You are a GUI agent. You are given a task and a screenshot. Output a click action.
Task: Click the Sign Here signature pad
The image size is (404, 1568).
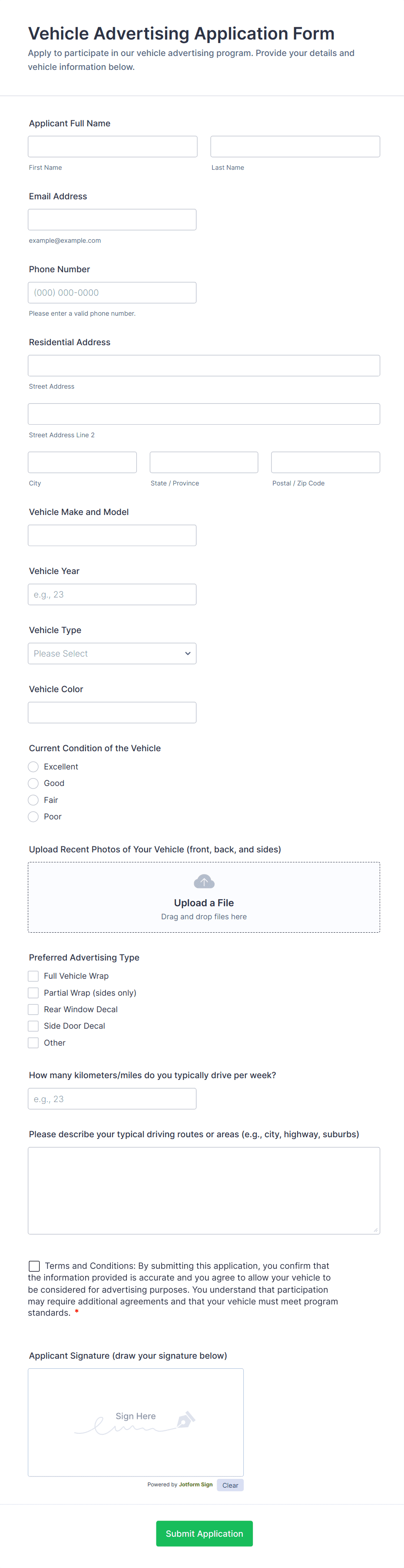pos(135,1421)
